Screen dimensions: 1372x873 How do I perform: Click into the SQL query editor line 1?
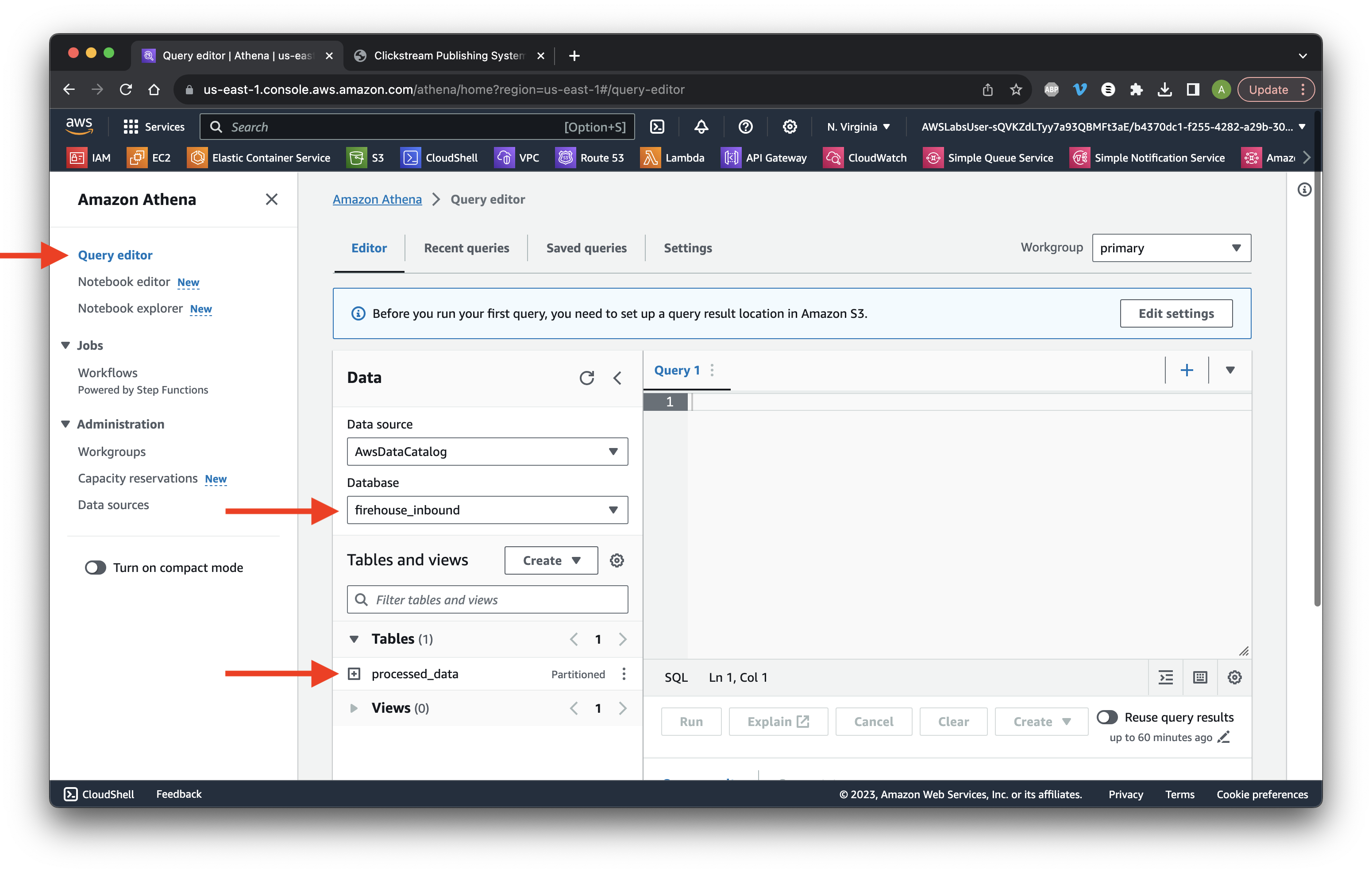click(969, 402)
